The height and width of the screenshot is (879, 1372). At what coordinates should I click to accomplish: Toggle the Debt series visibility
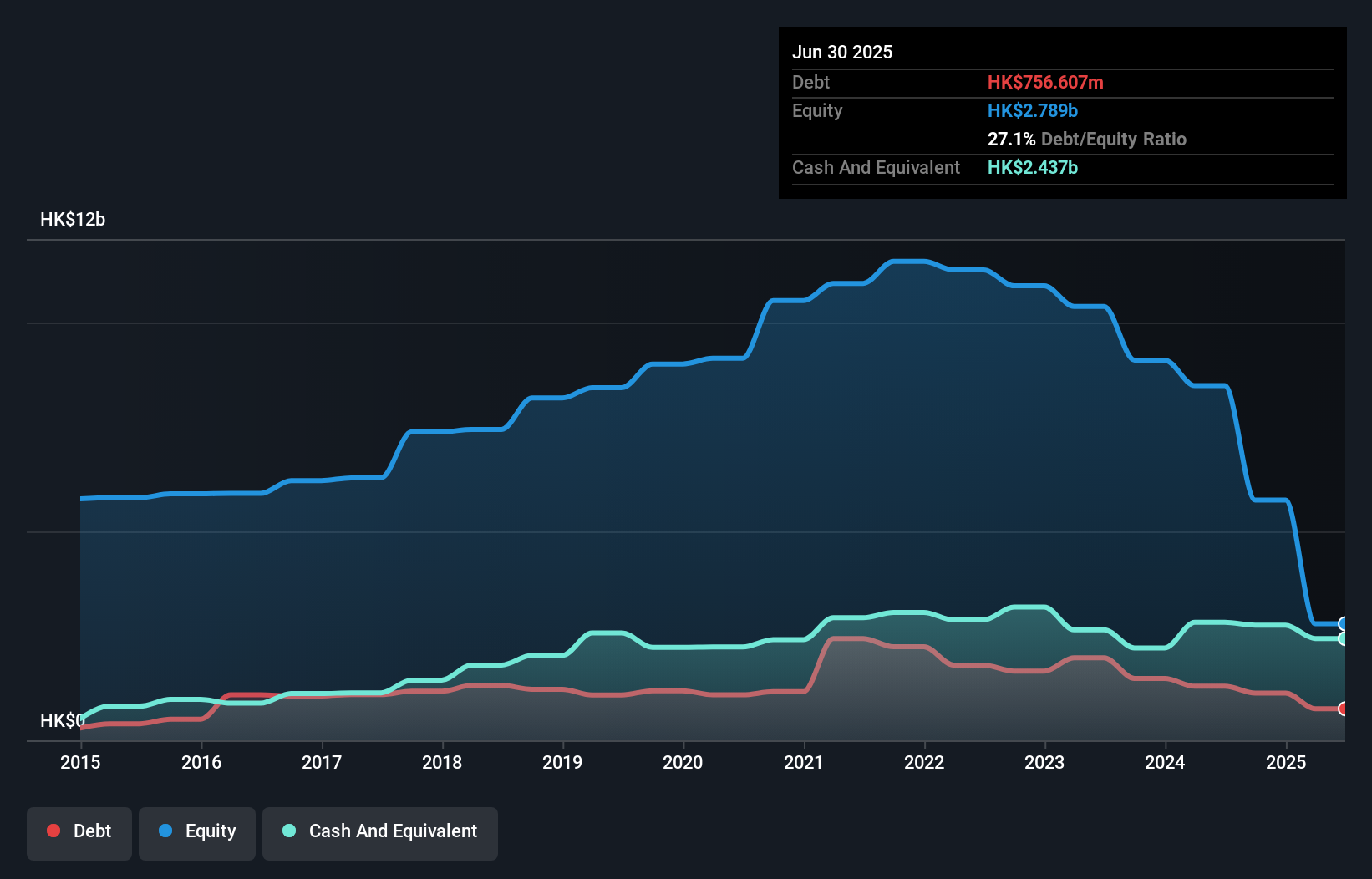79,831
